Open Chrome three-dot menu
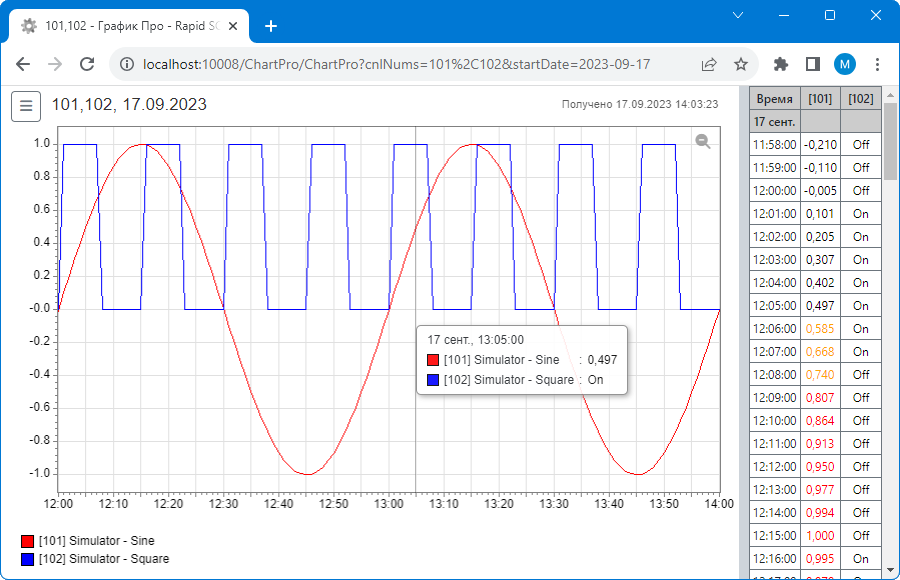This screenshot has width=900, height=580. pyautogui.click(x=877, y=64)
